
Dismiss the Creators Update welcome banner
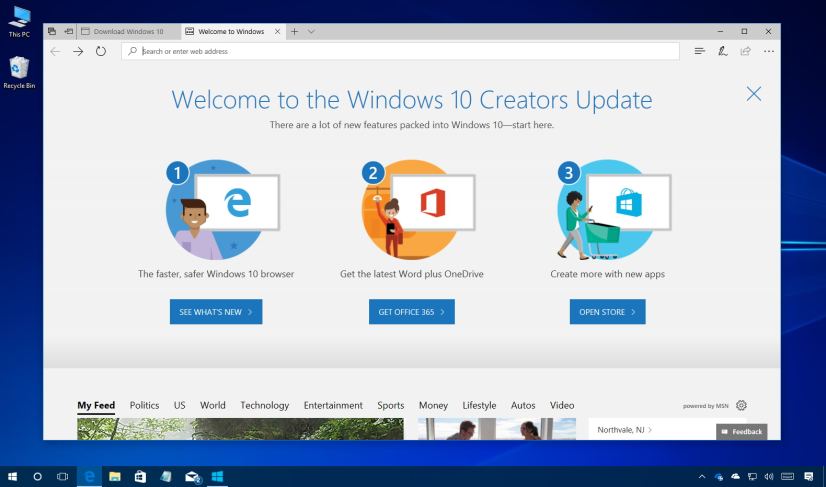(x=754, y=94)
